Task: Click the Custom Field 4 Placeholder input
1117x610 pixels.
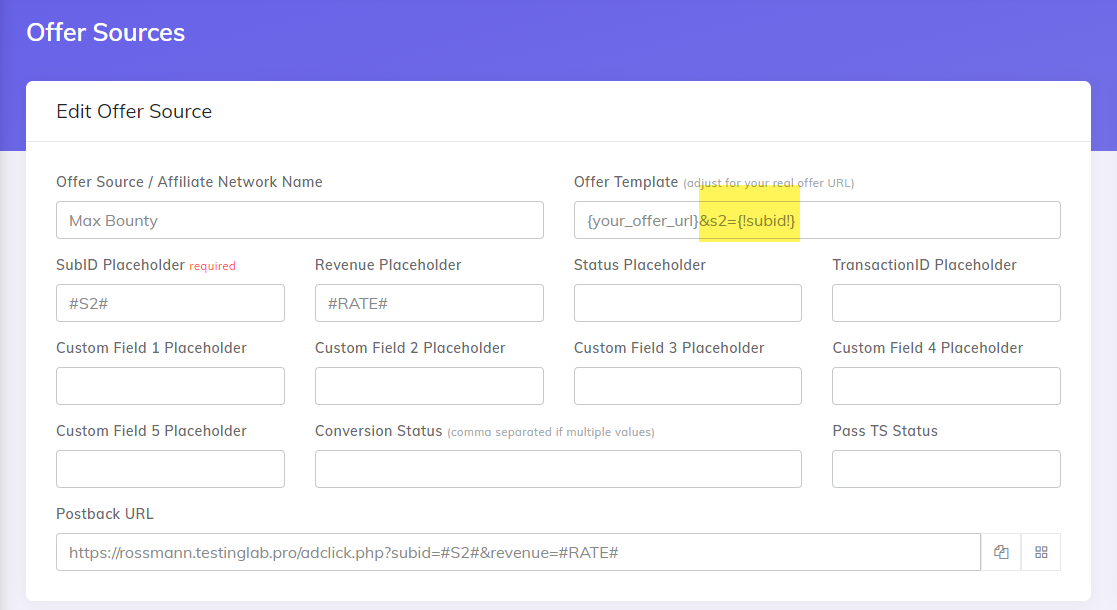Action: coord(945,385)
